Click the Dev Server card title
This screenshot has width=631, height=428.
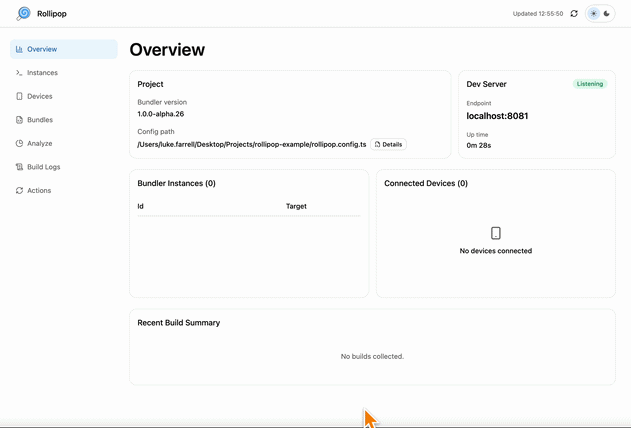[487, 84]
